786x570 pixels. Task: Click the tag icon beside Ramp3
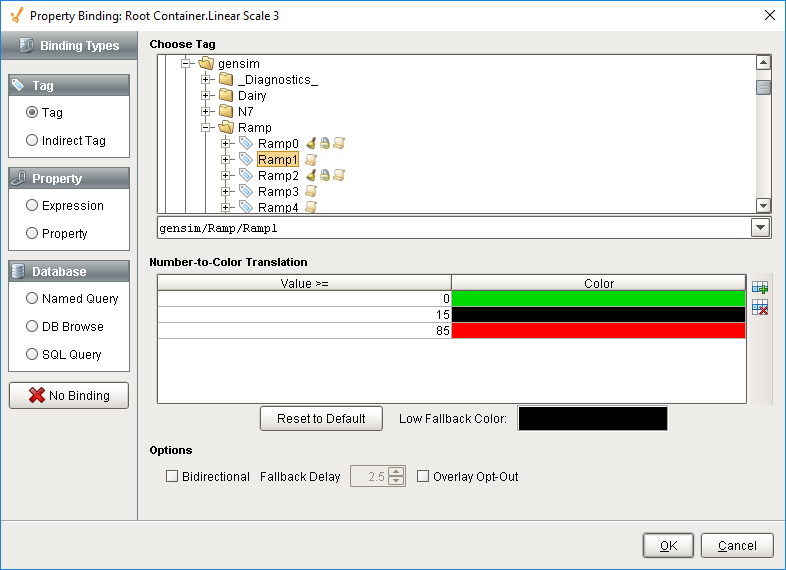[246, 192]
